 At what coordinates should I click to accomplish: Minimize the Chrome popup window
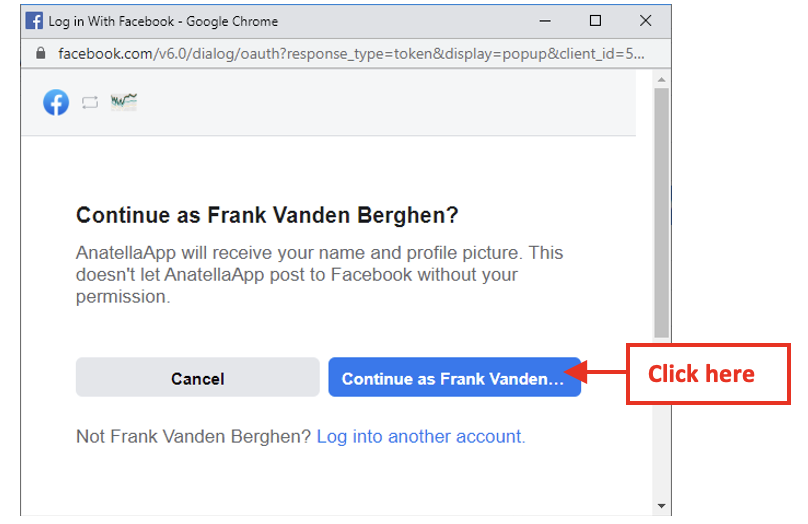(546, 21)
